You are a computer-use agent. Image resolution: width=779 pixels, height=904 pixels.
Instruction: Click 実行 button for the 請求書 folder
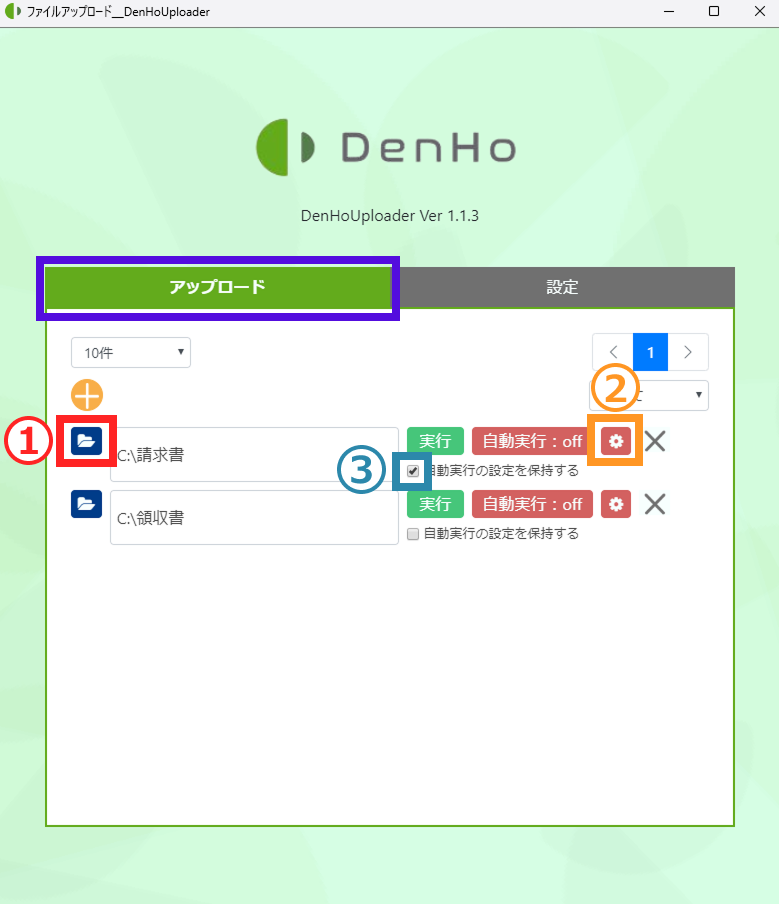(435, 441)
